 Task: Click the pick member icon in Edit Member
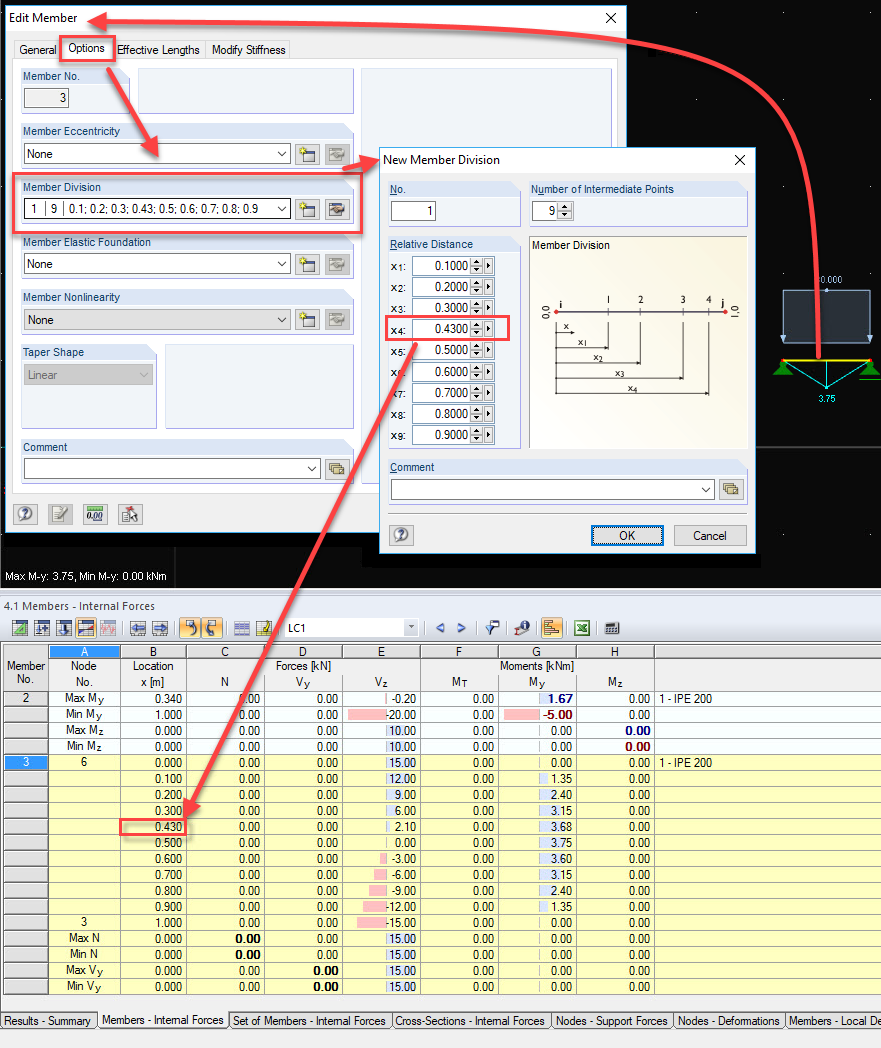point(130,514)
